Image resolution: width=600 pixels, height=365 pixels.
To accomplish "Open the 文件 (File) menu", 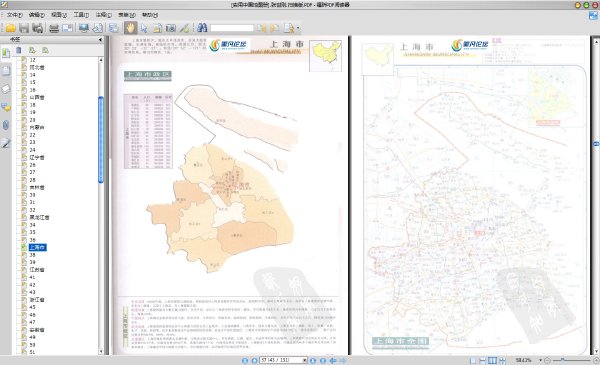I will coord(15,15).
